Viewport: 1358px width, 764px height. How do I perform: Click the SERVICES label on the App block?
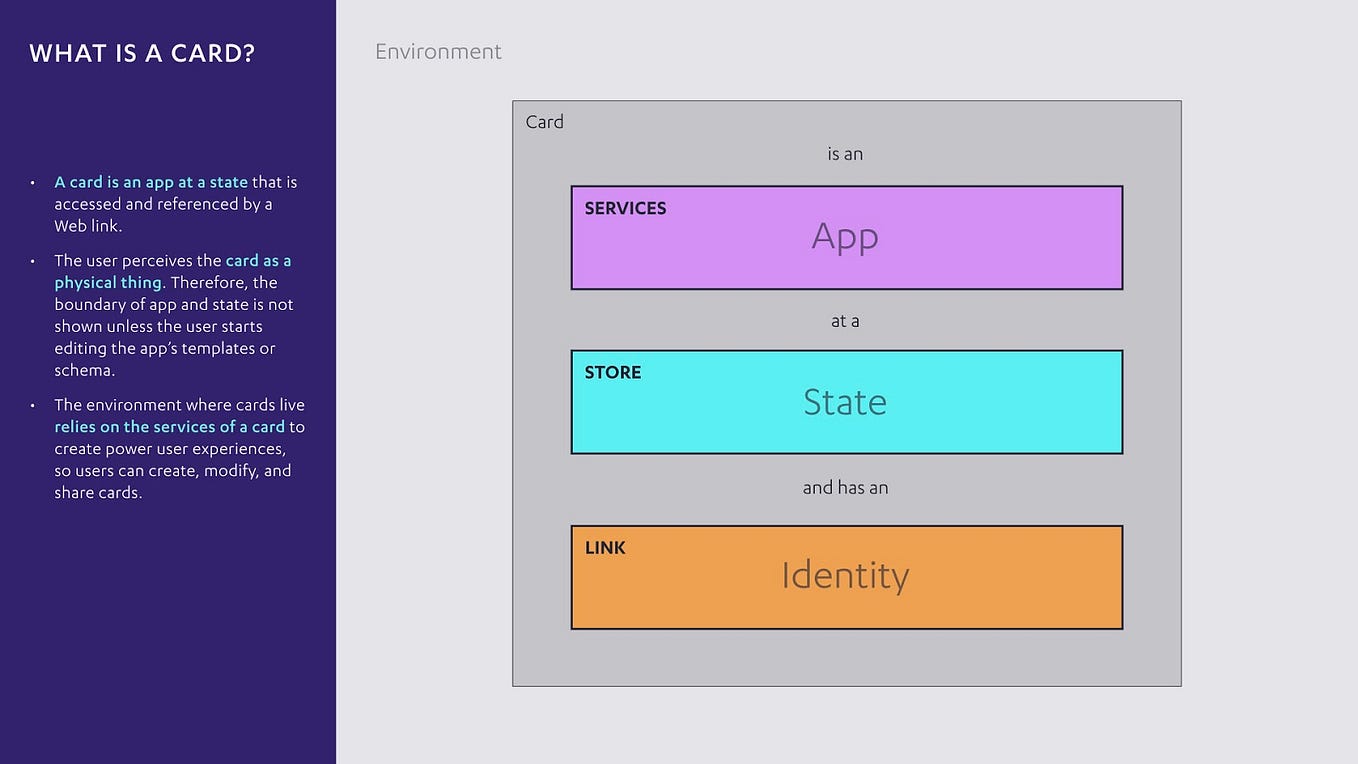(x=625, y=208)
